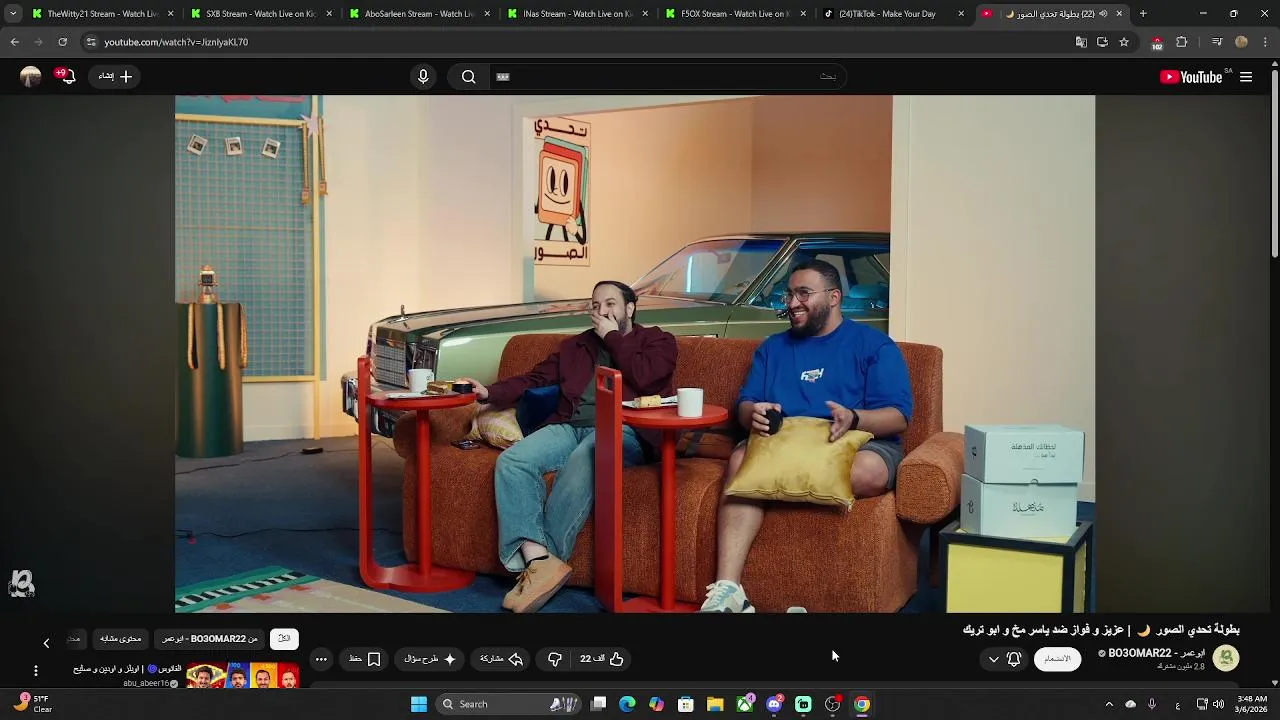Screen dimensions: 1280x720
Task: Select the 'من BO3OMAR22' filter chip
Action: pos(210,638)
